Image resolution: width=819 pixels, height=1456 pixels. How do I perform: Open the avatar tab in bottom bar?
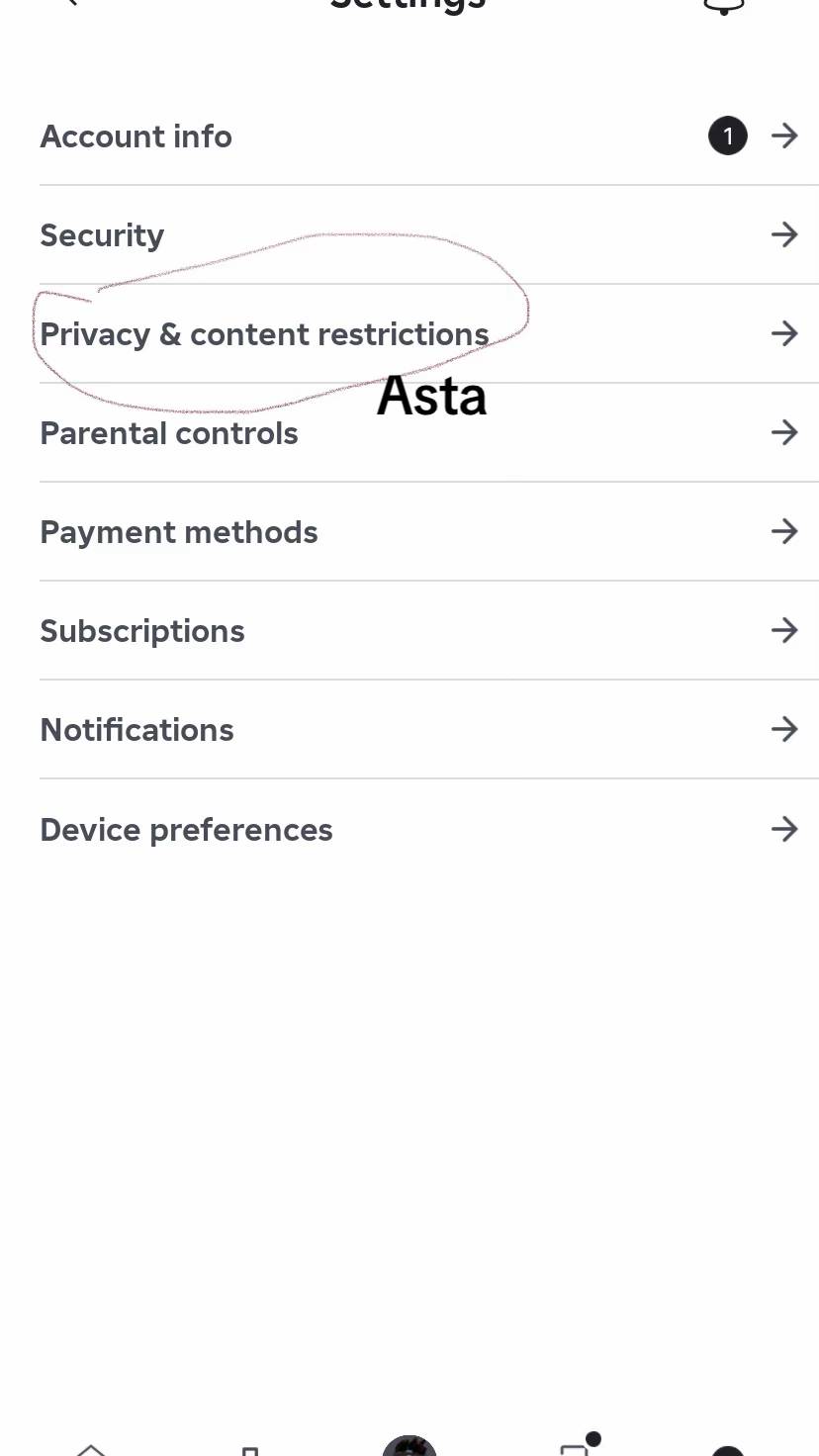[x=409, y=1445]
